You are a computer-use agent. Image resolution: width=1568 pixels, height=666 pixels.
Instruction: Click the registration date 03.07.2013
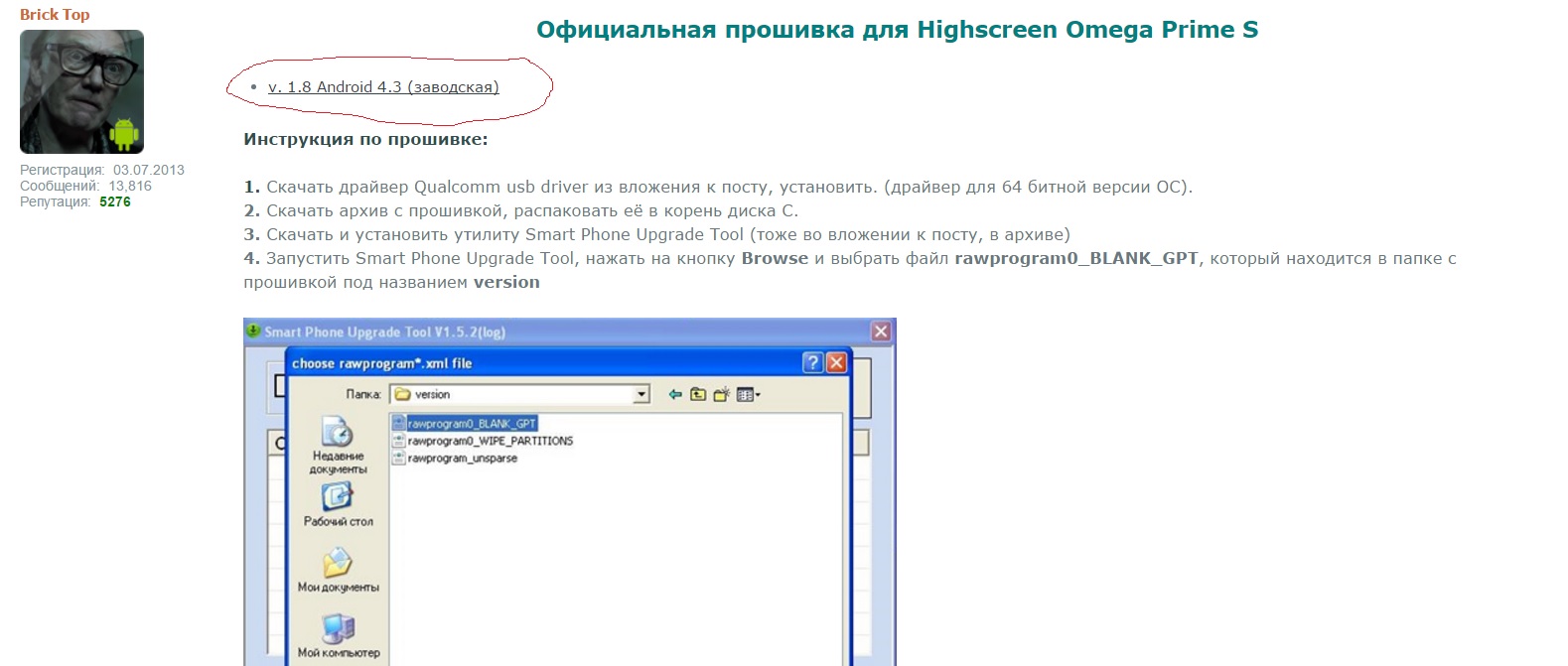pos(149,170)
